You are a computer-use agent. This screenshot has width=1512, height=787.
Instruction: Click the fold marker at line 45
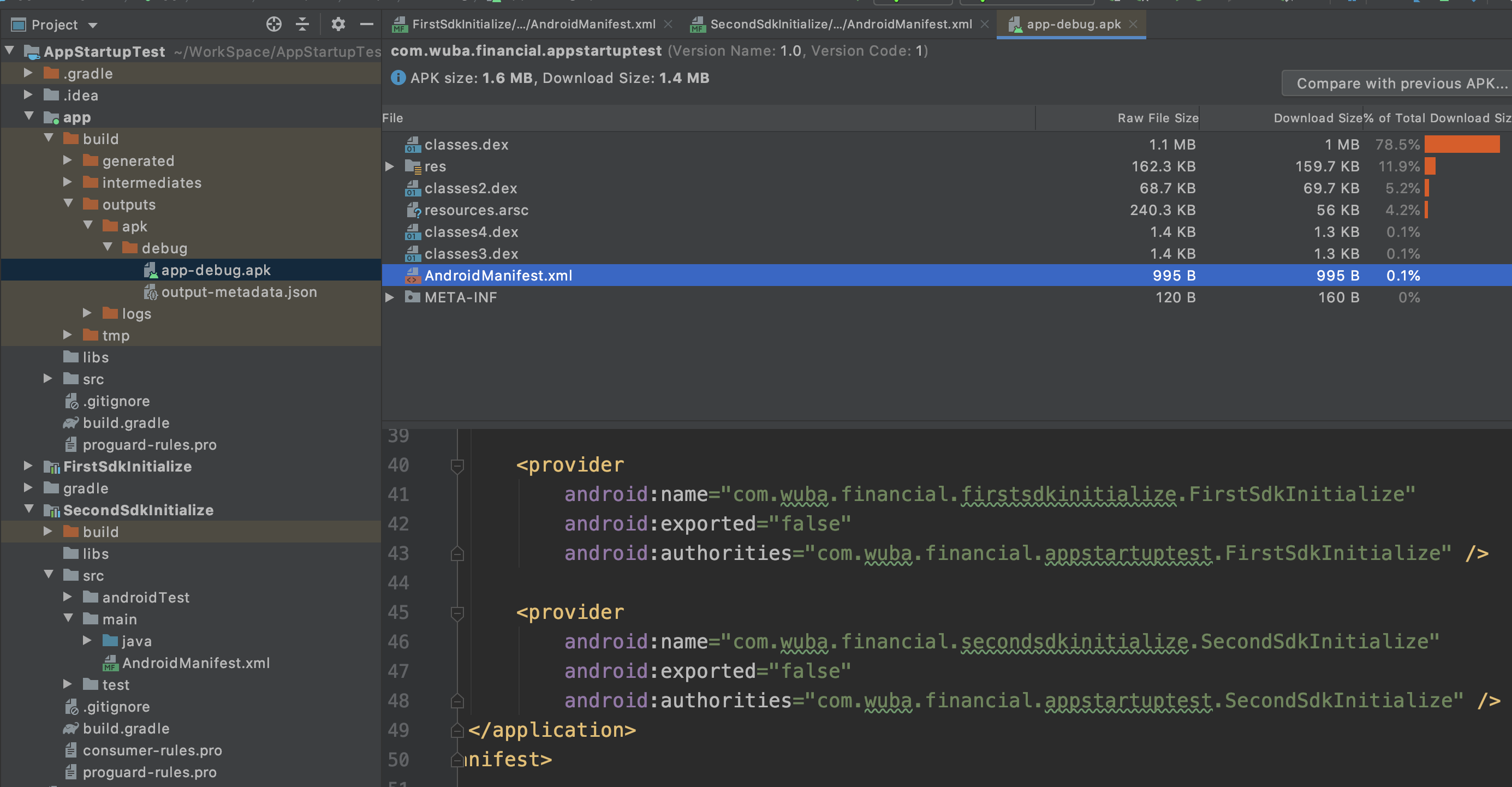click(457, 613)
